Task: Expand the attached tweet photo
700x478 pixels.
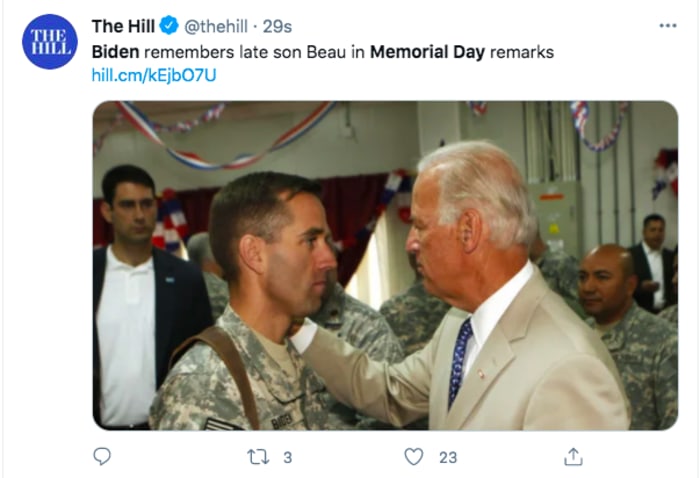Action: point(385,265)
